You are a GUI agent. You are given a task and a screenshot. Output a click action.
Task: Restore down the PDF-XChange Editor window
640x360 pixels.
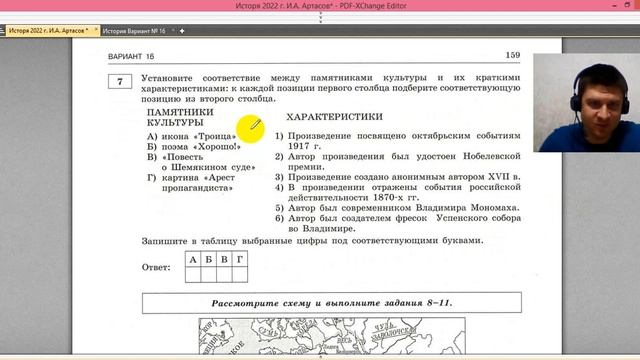point(627,5)
